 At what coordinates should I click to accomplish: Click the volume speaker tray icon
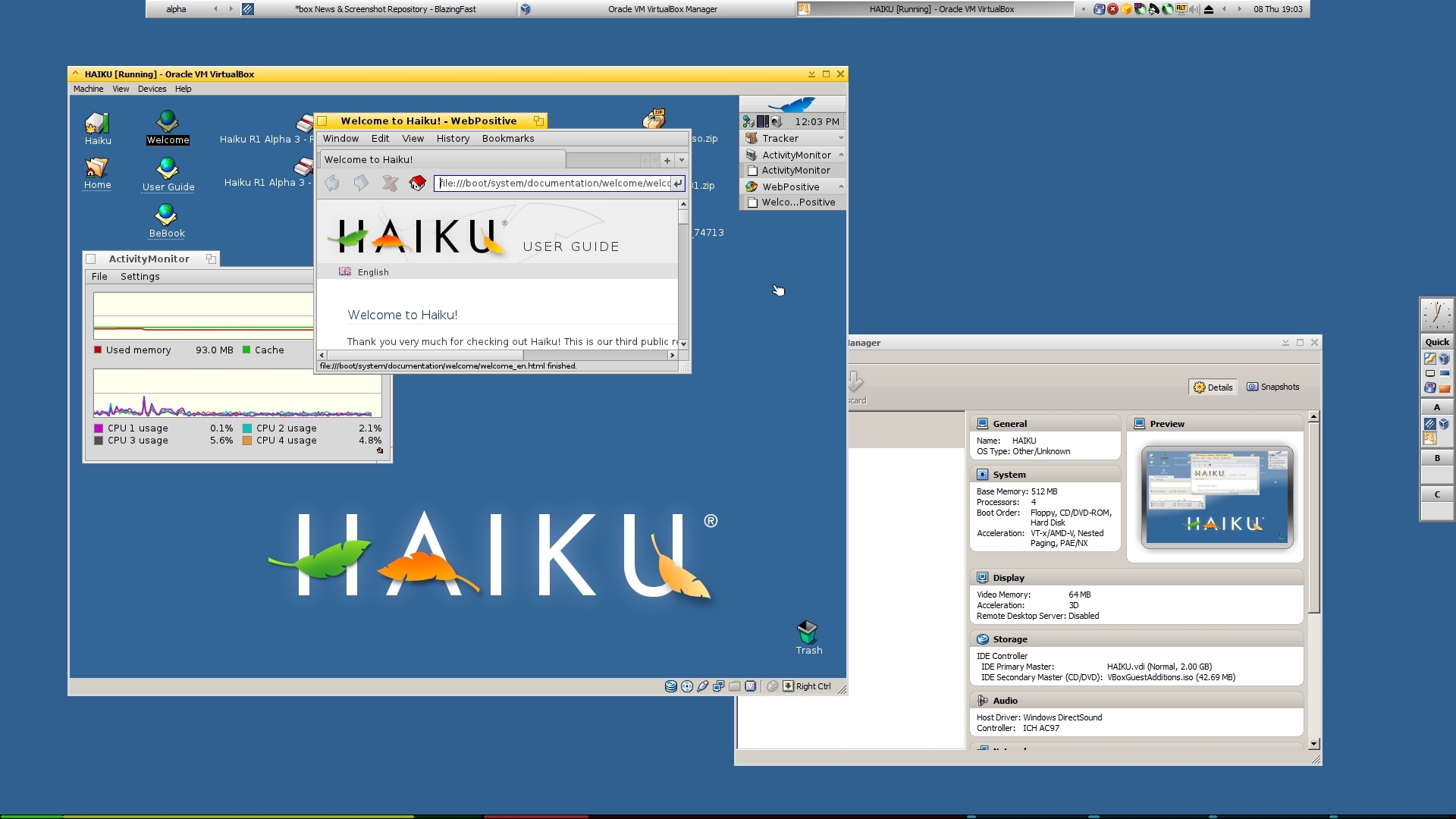[x=1195, y=9]
